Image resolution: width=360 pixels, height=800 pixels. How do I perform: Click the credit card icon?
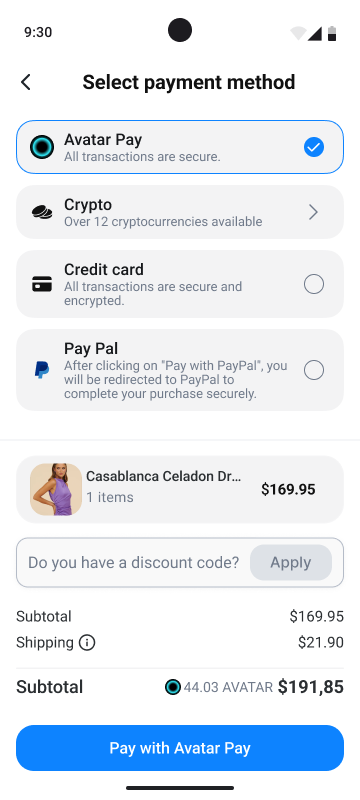42,284
